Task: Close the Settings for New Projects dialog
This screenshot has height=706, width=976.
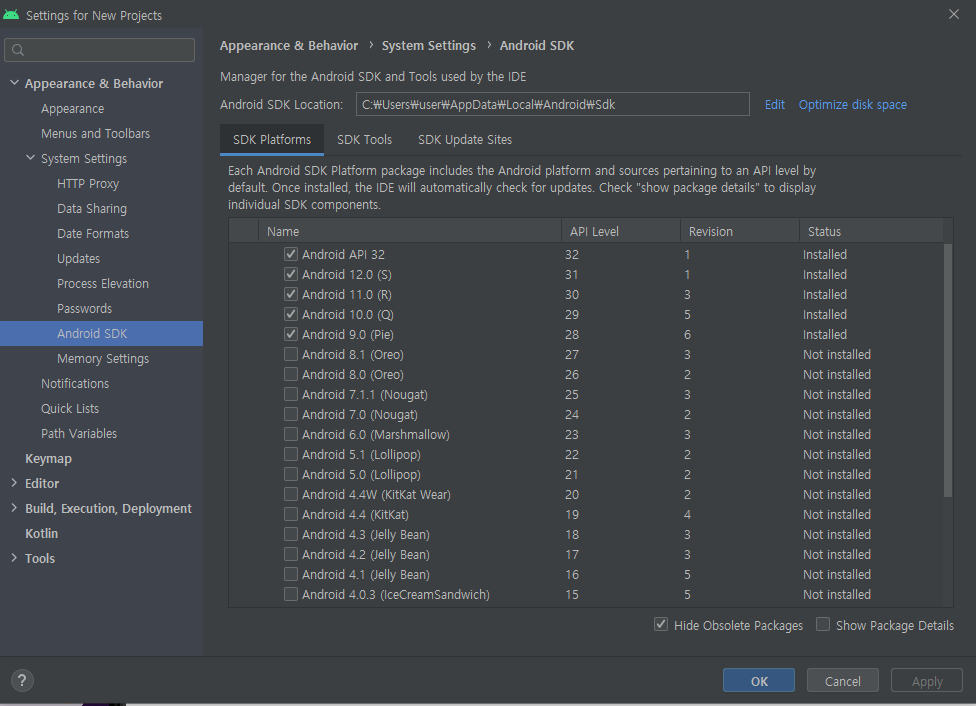Action: pyautogui.click(x=954, y=14)
